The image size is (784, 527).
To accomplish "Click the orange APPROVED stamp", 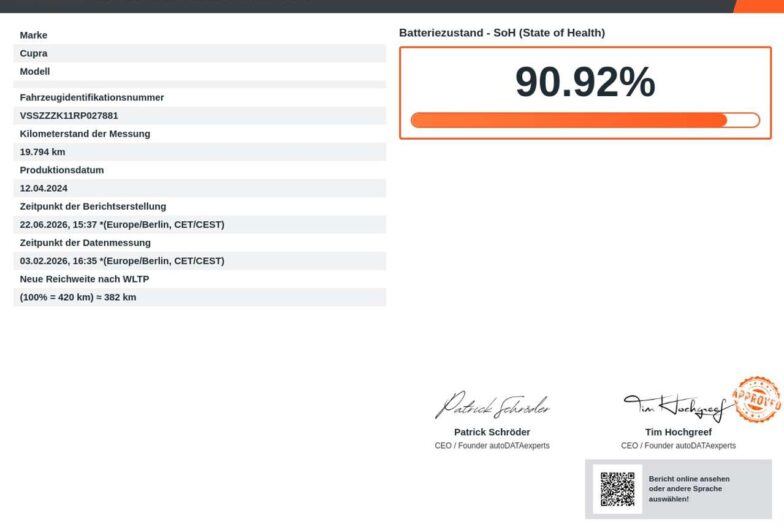I will (757, 400).
